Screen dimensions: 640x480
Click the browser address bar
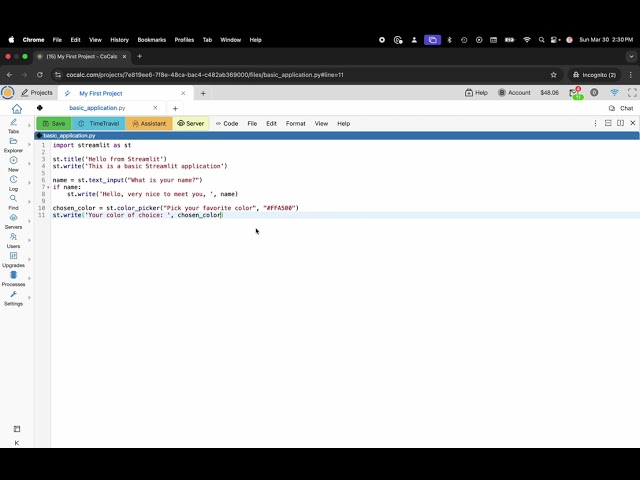[x=302, y=75]
